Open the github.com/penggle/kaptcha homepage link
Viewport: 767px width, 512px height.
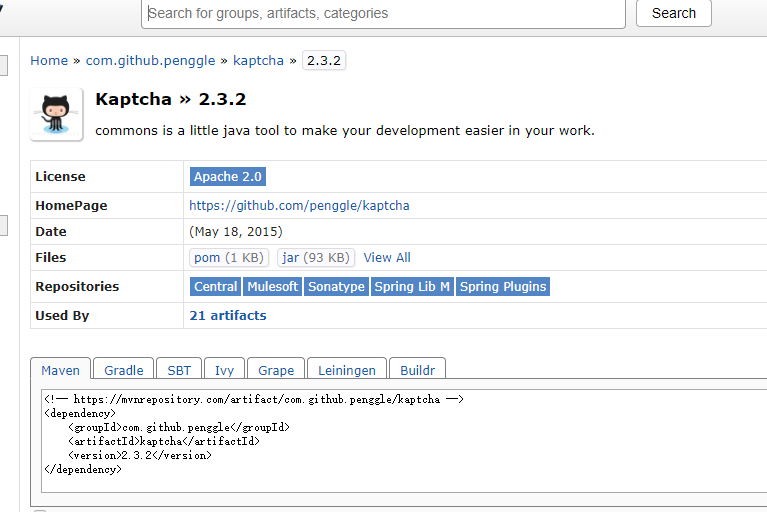coord(299,205)
